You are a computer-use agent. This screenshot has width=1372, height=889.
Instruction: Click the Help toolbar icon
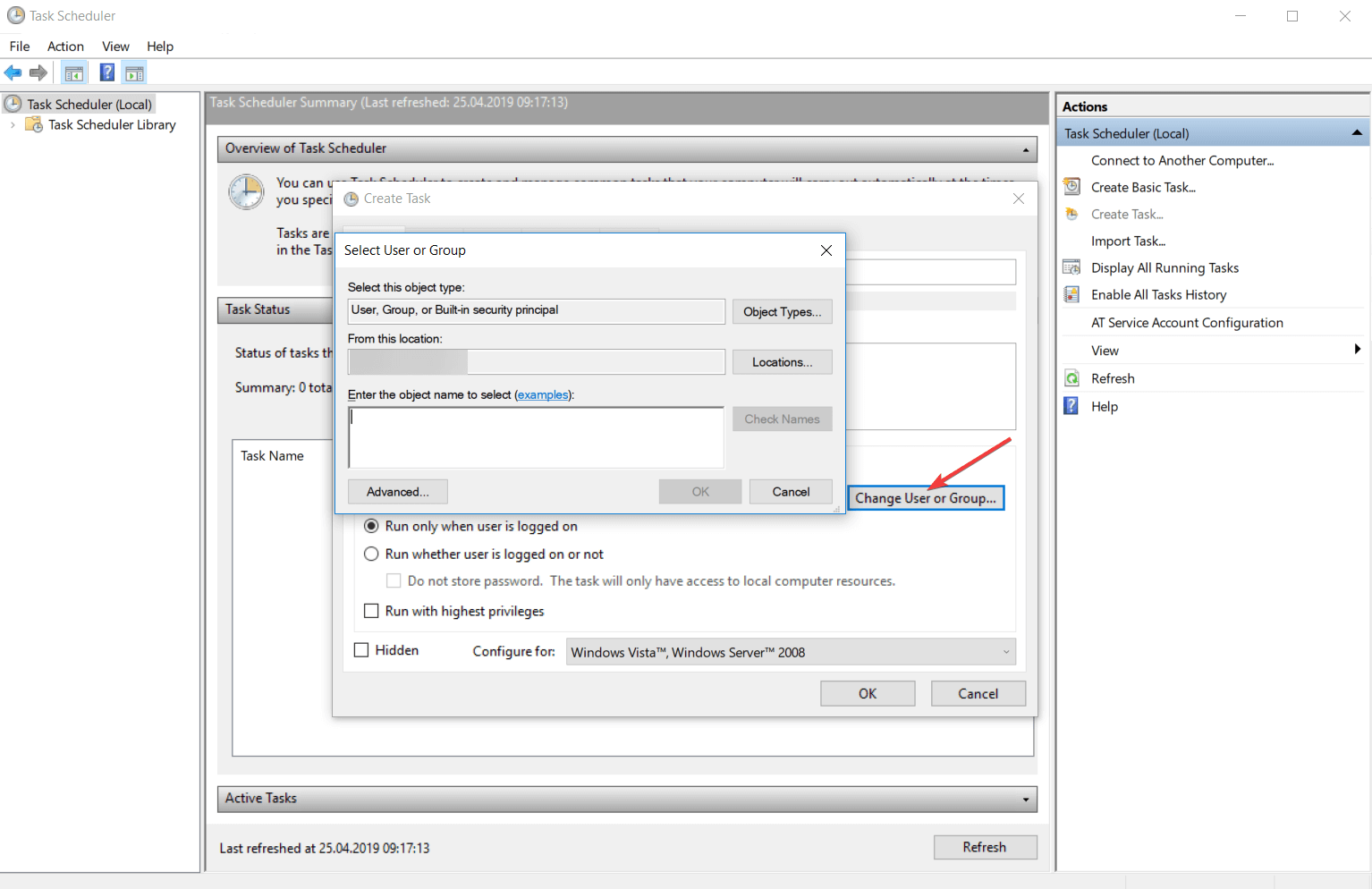point(106,72)
